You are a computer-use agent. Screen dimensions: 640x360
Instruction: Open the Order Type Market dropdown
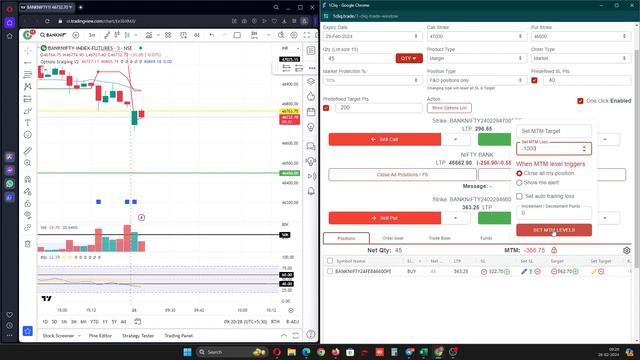(580, 58)
